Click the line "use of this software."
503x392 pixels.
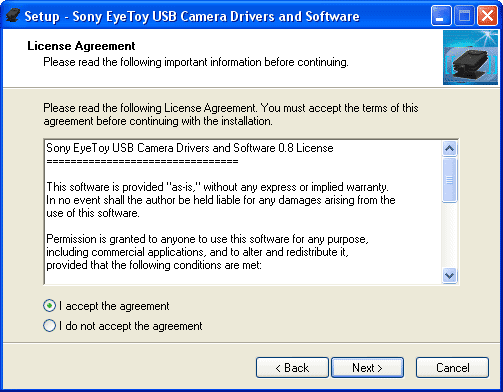(x=93, y=213)
